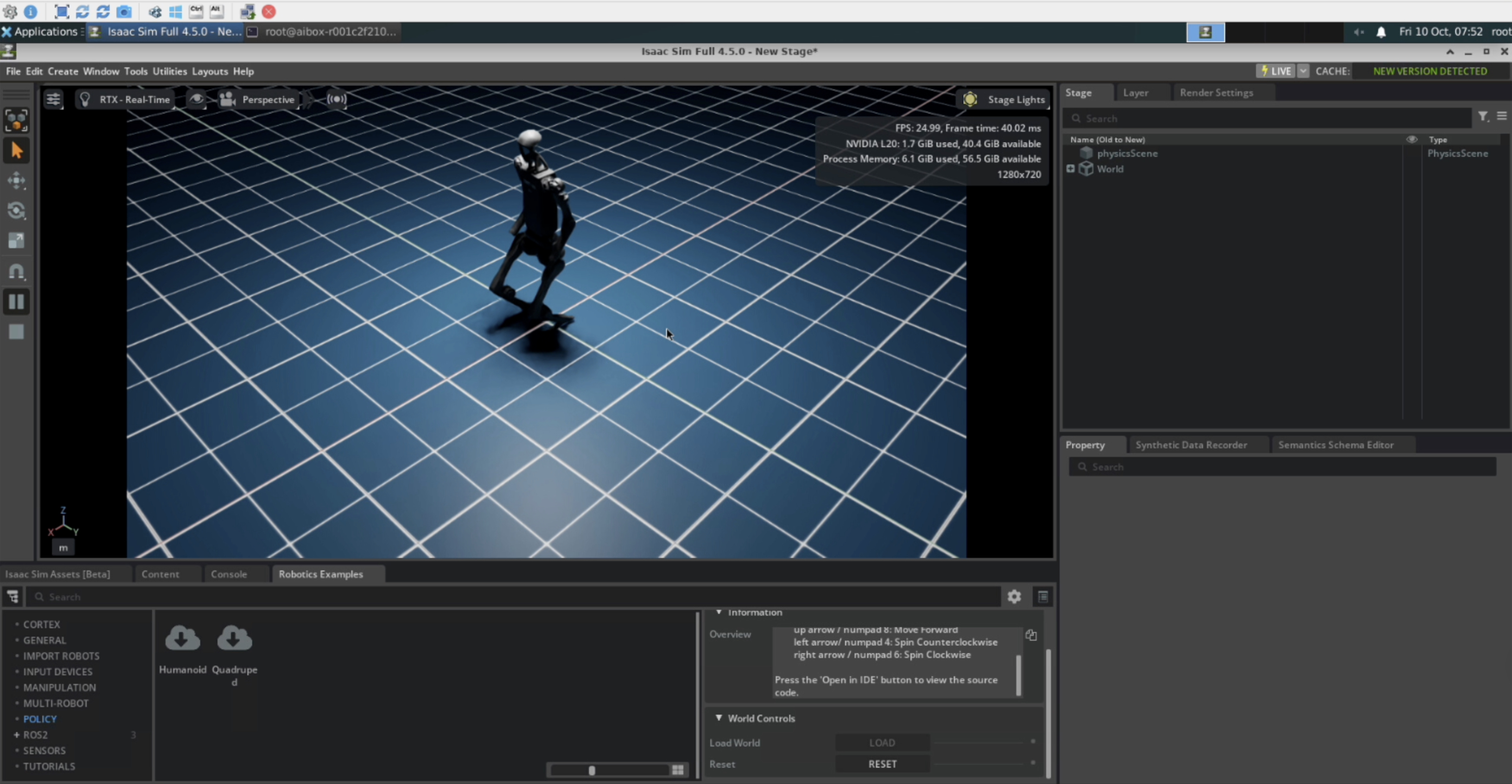Switch to the Console tab
Viewport: 1512px width, 784px height.
click(x=229, y=574)
